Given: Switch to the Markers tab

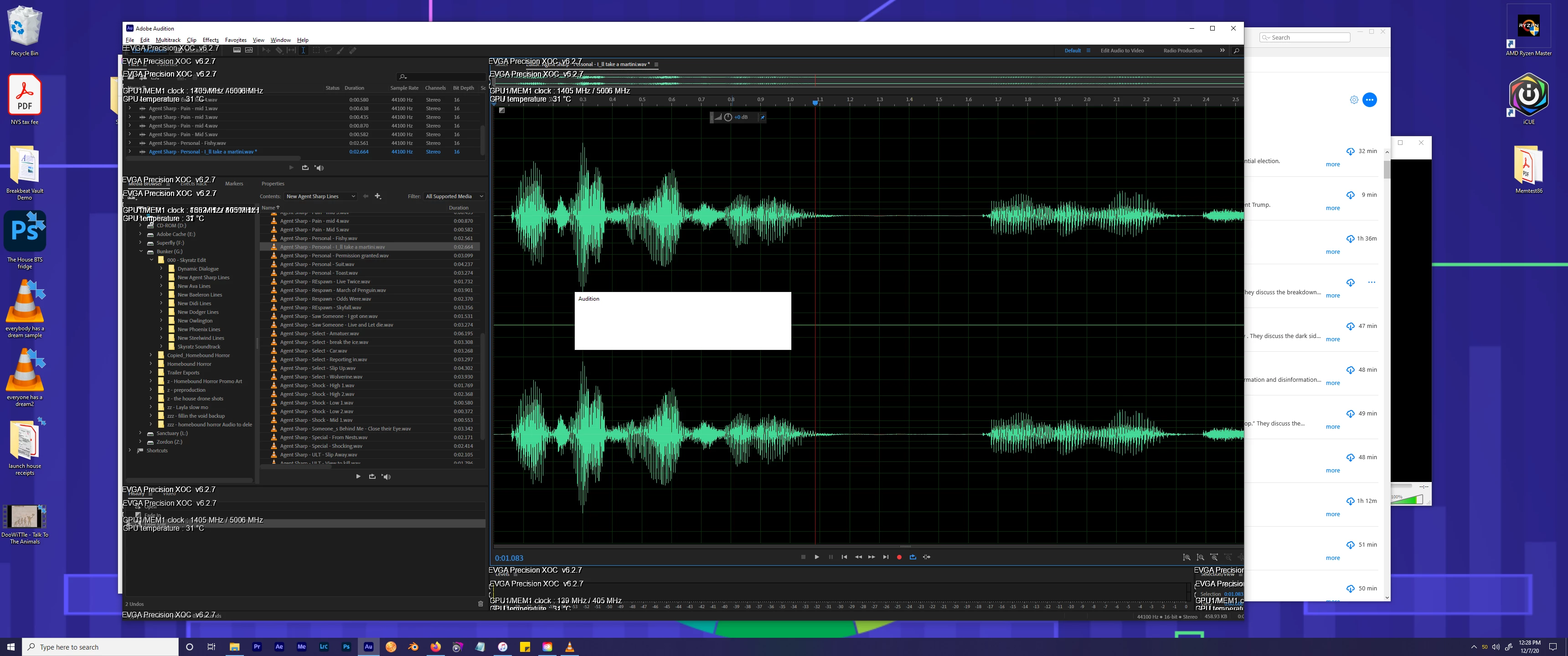Looking at the screenshot, I should tap(234, 184).
